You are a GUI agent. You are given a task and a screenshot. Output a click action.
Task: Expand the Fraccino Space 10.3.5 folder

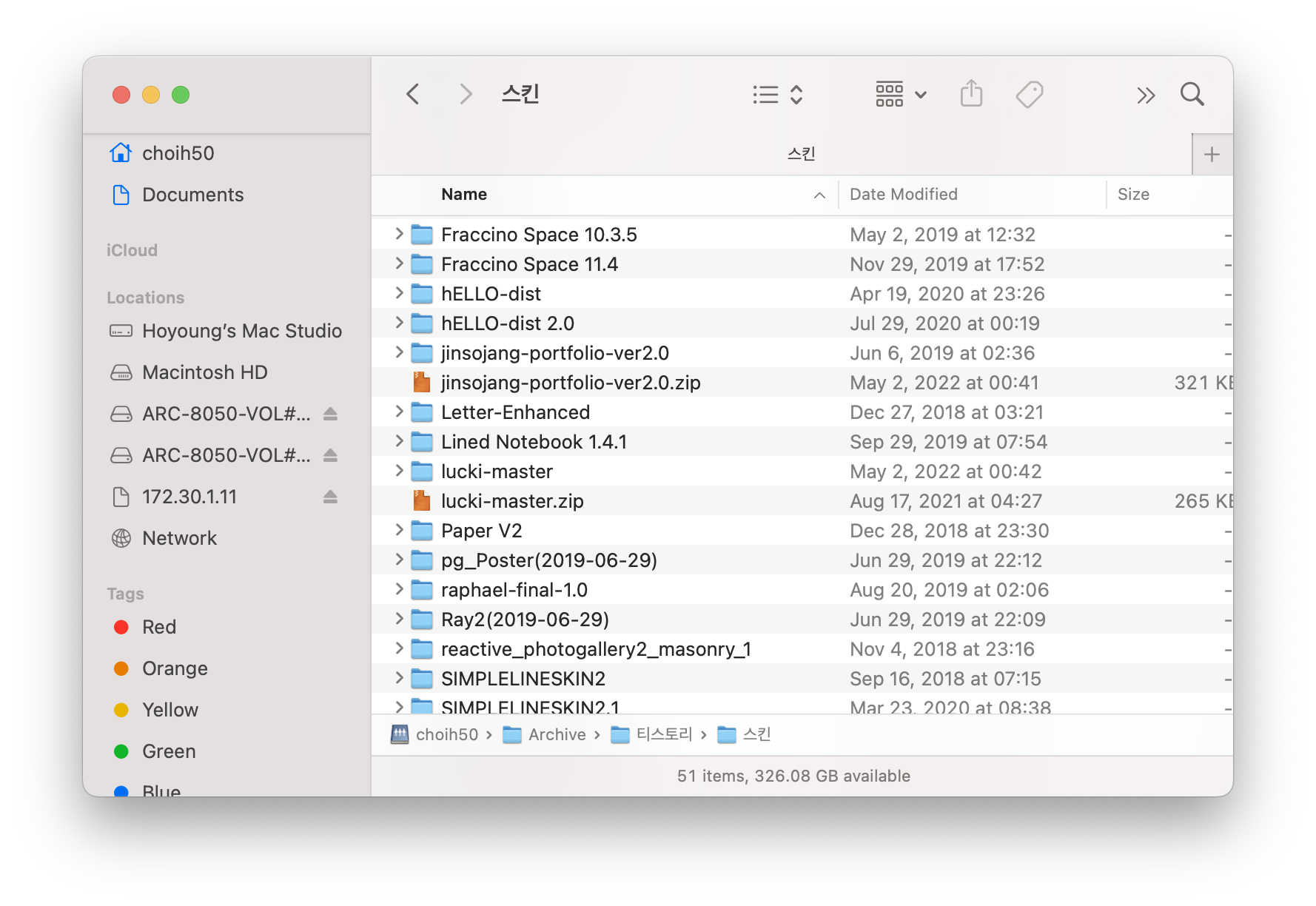pos(399,234)
